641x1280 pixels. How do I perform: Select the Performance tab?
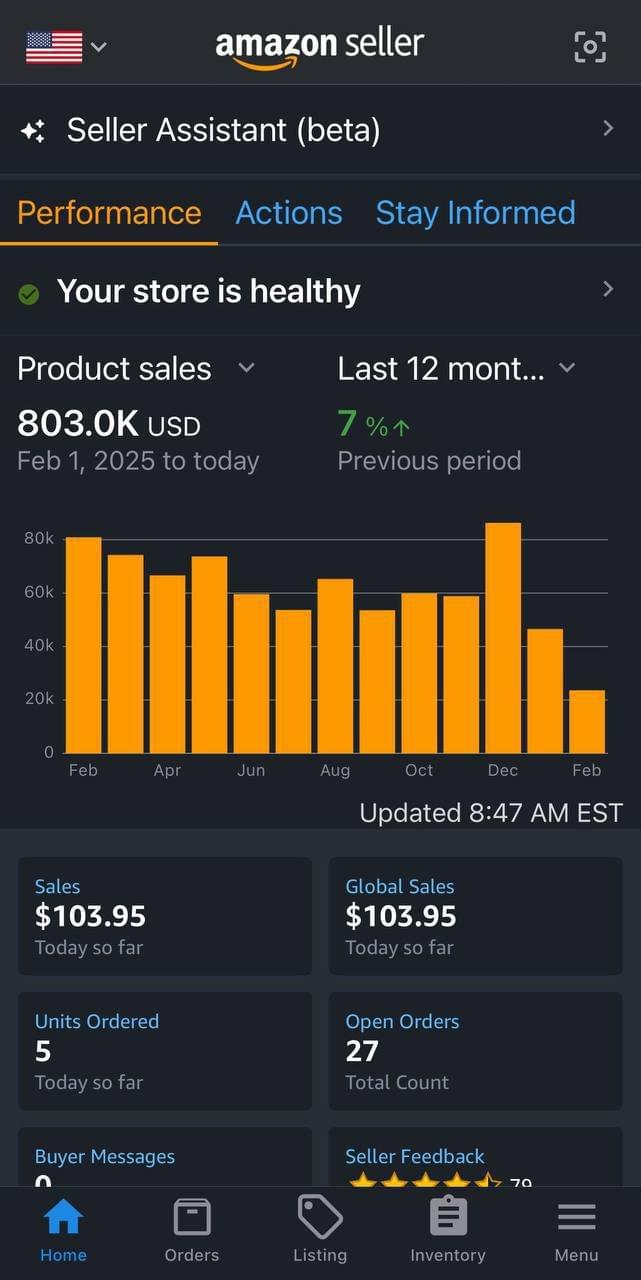pyautogui.click(x=109, y=213)
